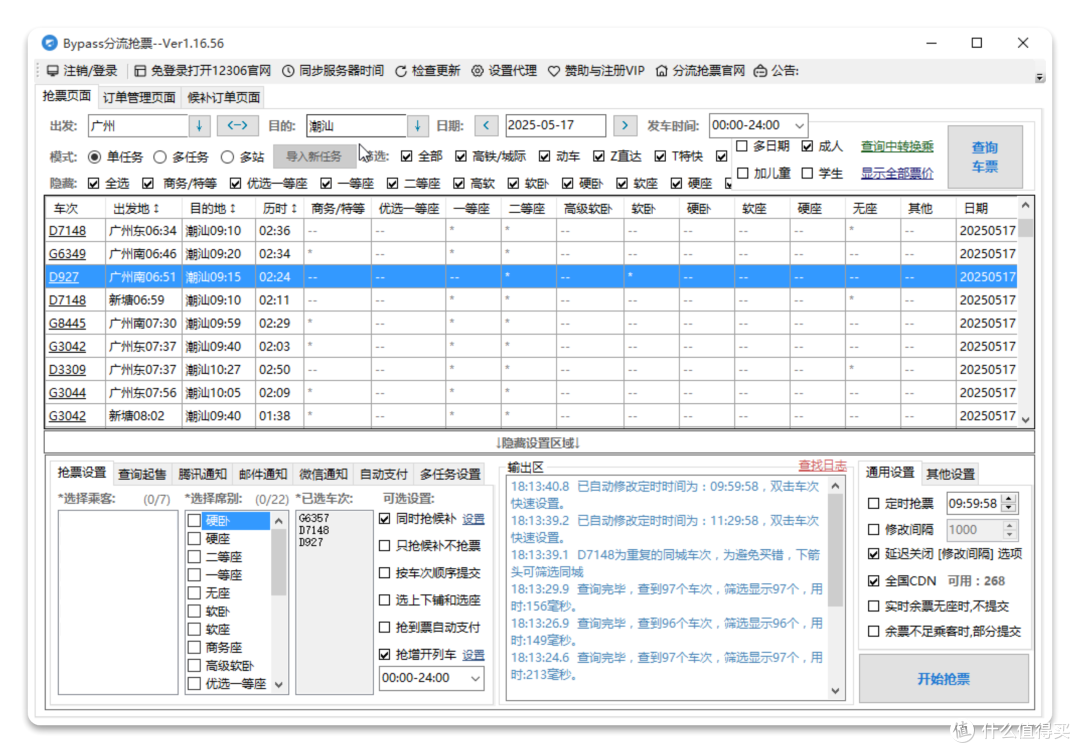The height and width of the screenshot is (753, 1080).
Task: Open the 微信通知 tab
Action: (323, 474)
